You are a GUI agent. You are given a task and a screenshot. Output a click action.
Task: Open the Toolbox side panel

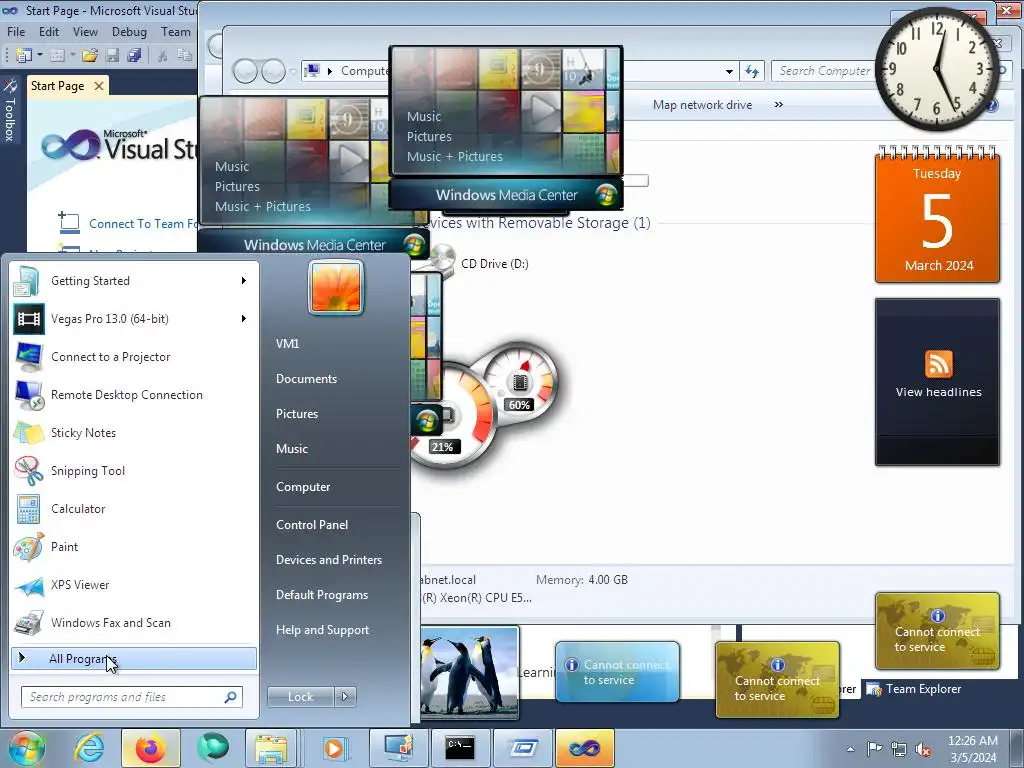(x=10, y=111)
